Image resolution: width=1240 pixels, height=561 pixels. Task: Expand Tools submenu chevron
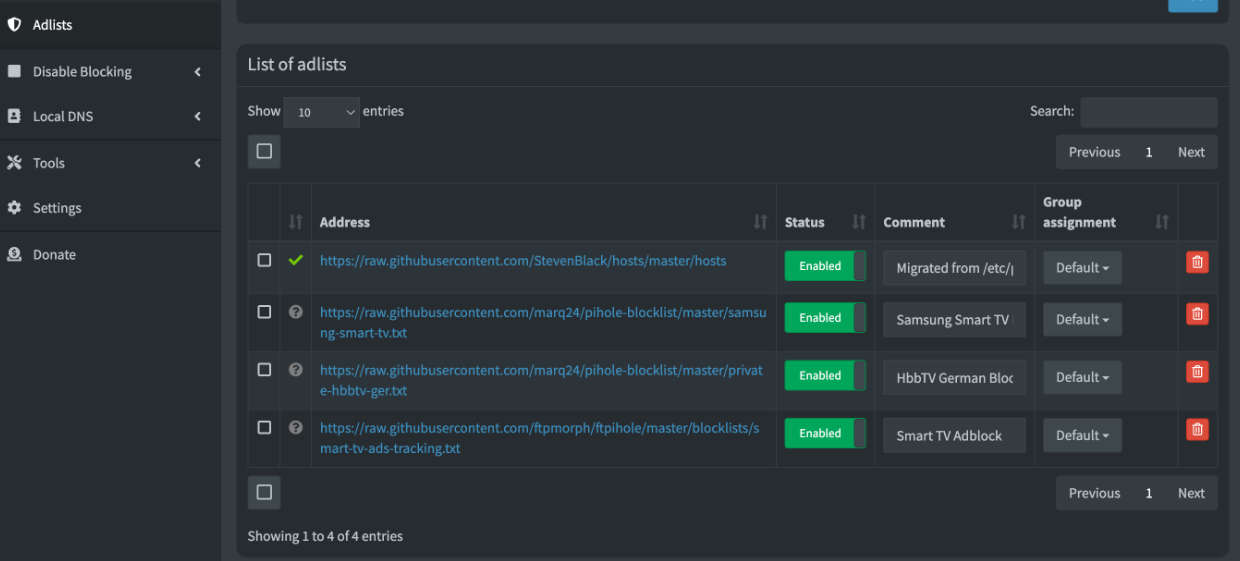point(198,163)
